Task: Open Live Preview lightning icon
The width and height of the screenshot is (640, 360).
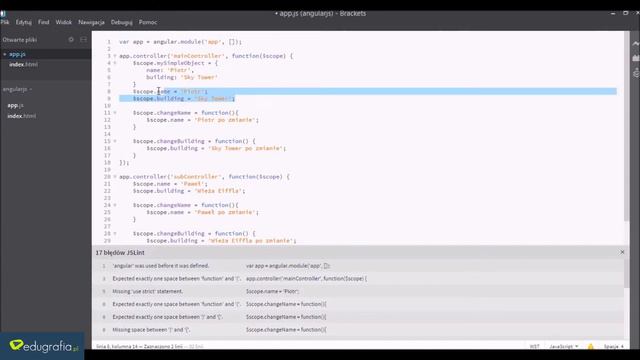Action: (x=636, y=43)
